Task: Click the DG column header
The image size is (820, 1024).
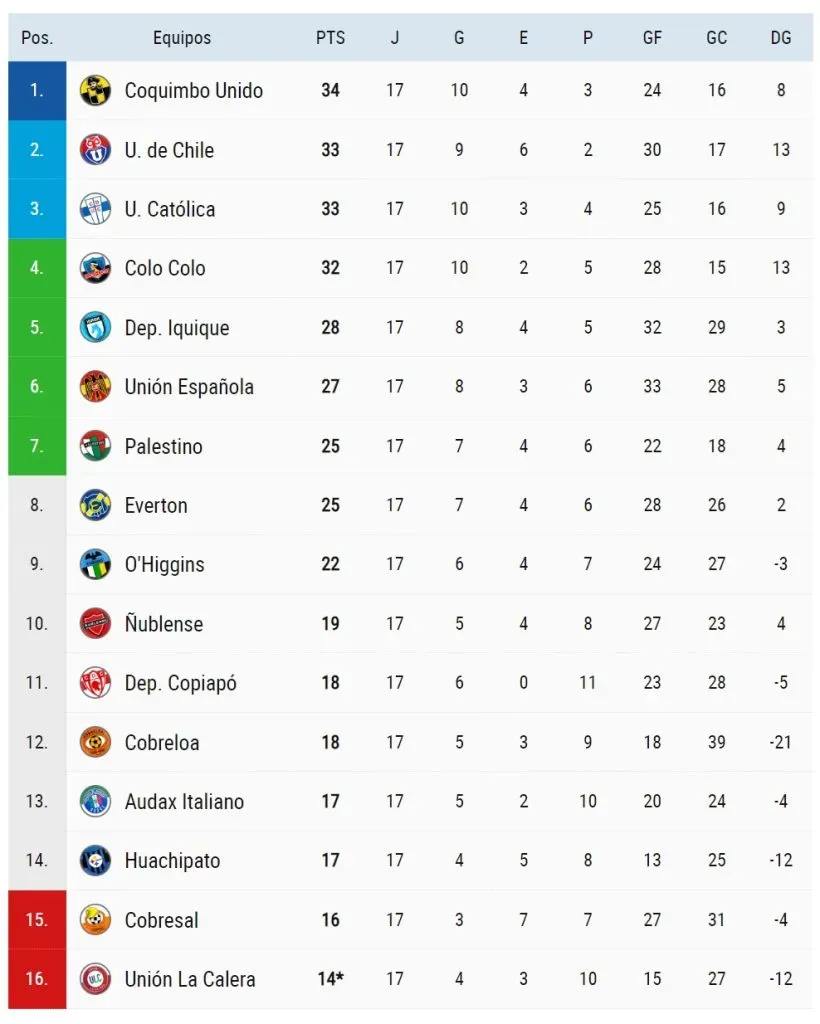Action: tap(781, 38)
